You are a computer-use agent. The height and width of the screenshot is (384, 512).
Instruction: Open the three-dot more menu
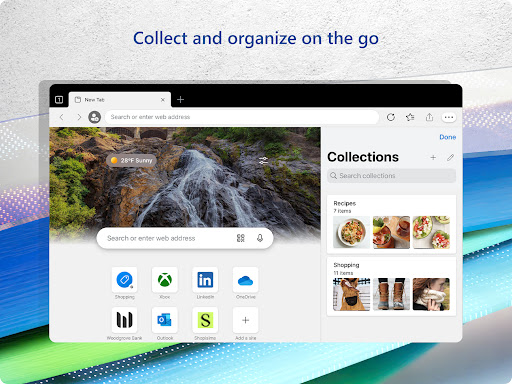coord(449,117)
